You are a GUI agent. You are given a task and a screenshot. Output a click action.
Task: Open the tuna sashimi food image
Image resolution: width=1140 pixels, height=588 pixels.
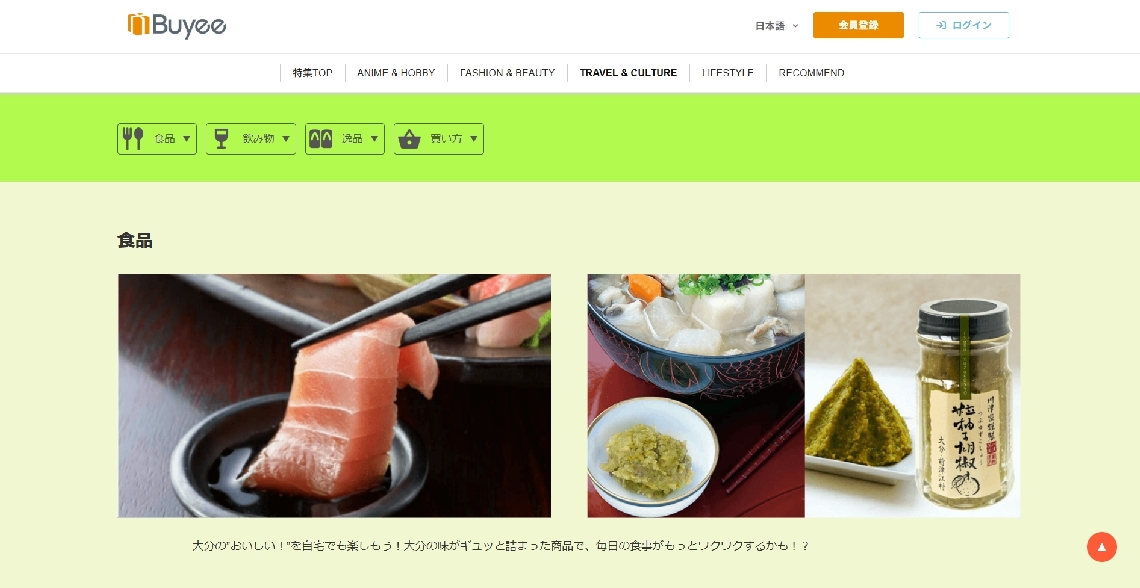tap(334, 395)
